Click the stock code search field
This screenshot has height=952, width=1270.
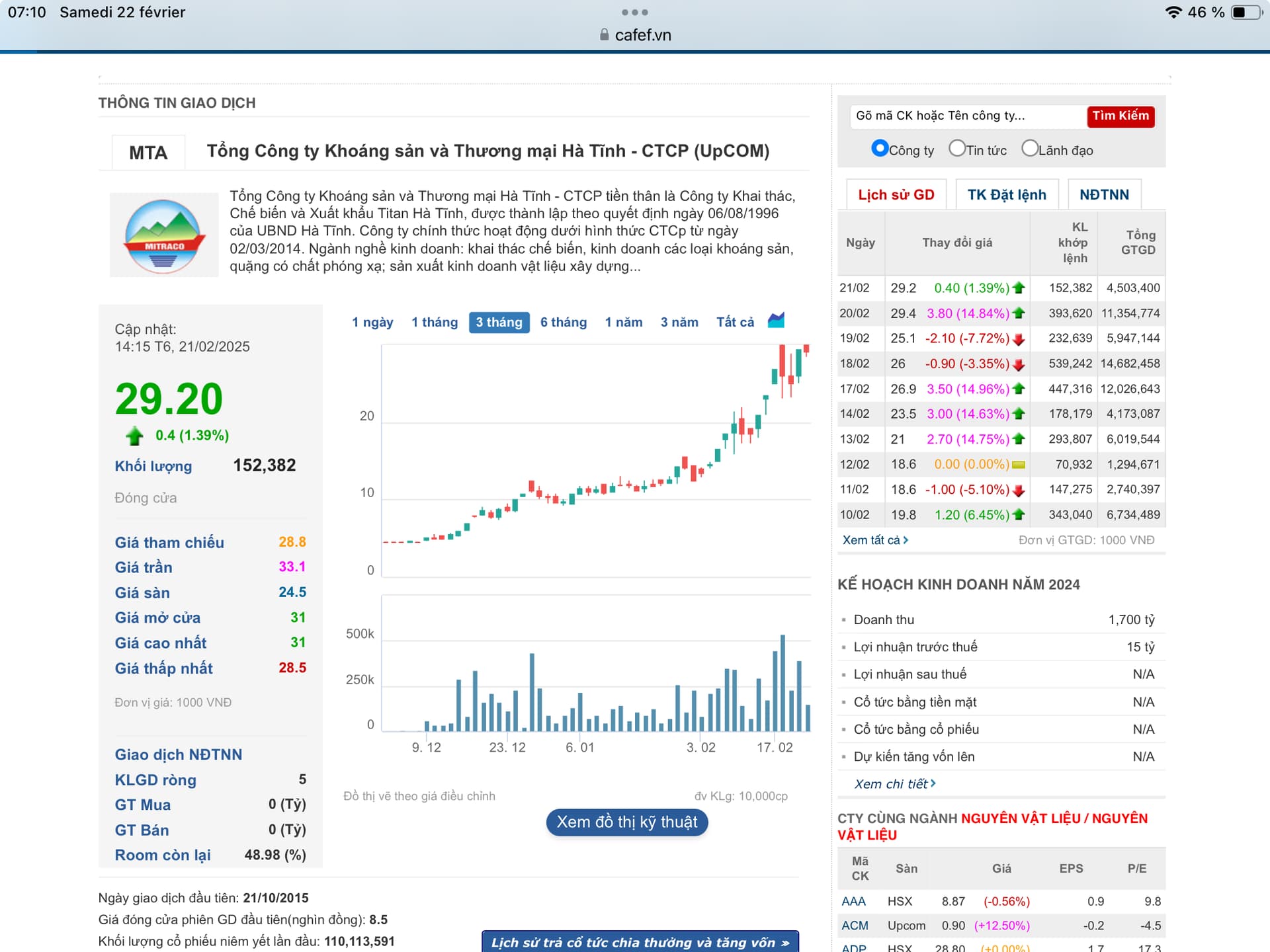[x=967, y=116]
